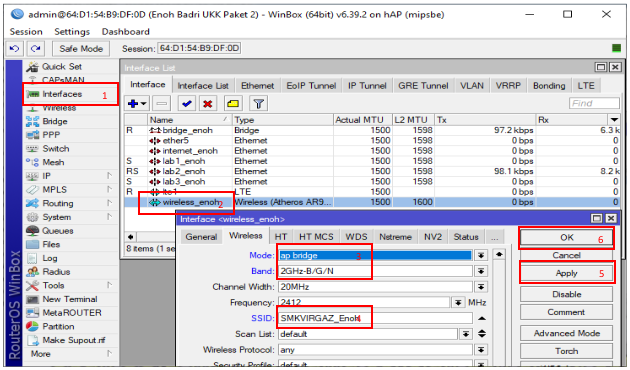This screenshot has height=370, width=630.
Task: Expand the More sidebar menu
Action: pyautogui.click(x=41, y=354)
